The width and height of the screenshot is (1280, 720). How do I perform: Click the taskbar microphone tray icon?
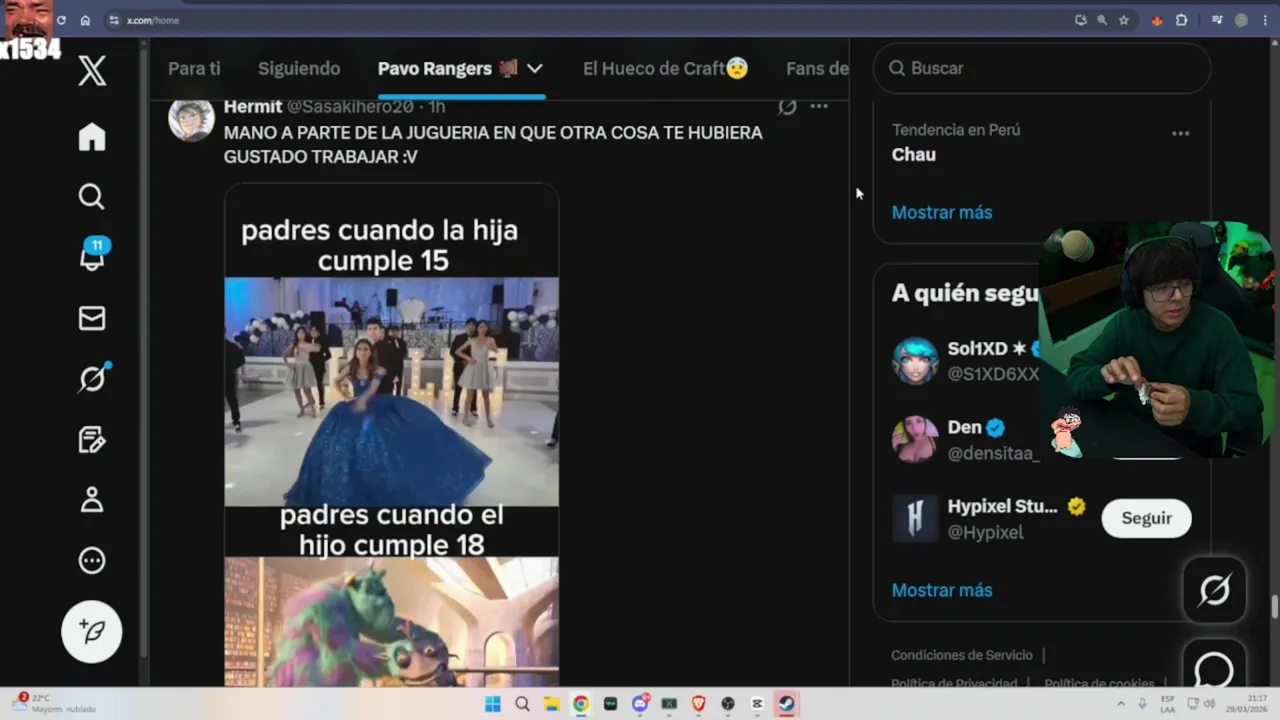(1142, 704)
